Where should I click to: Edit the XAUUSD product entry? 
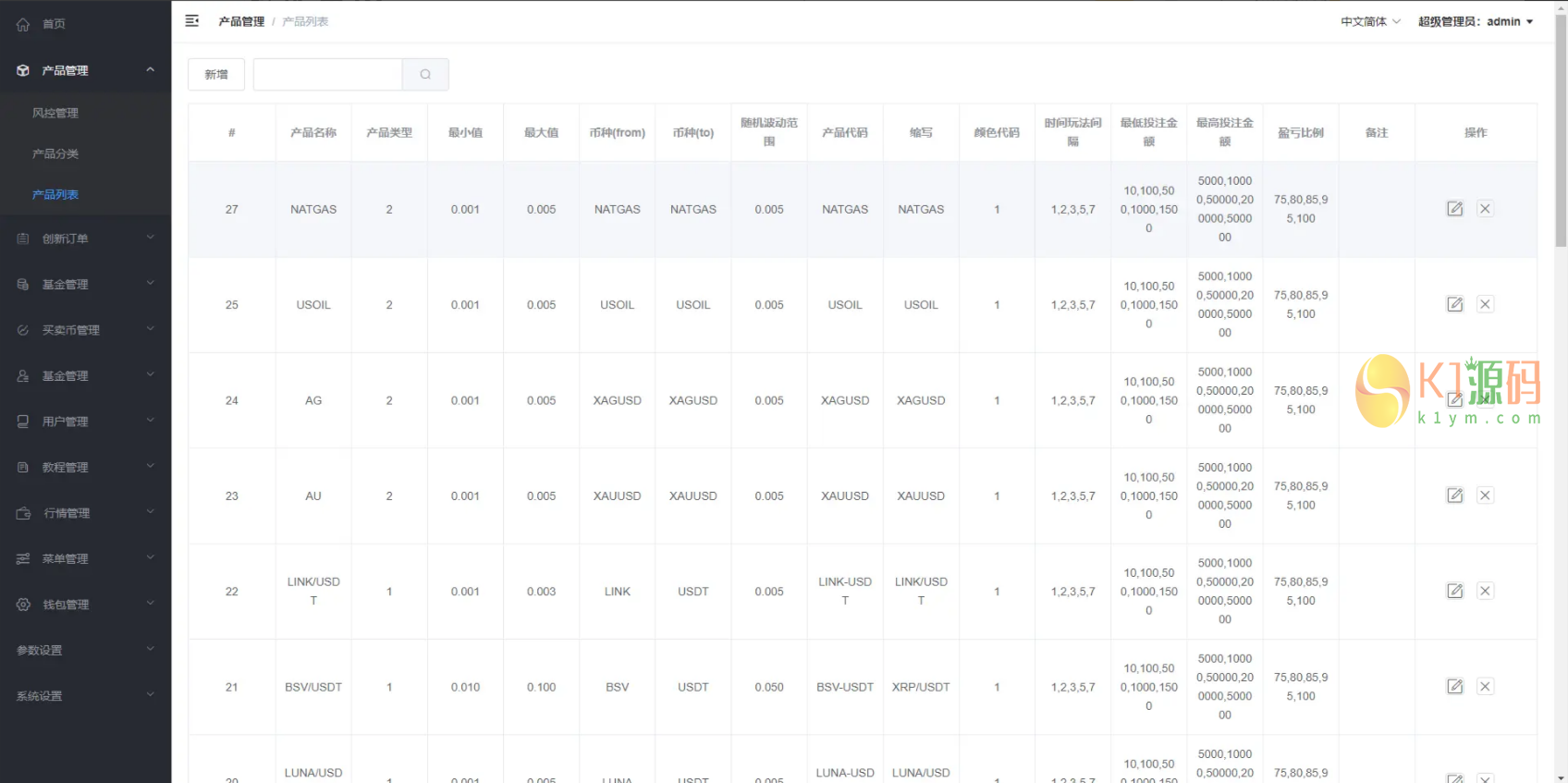[x=1454, y=495]
